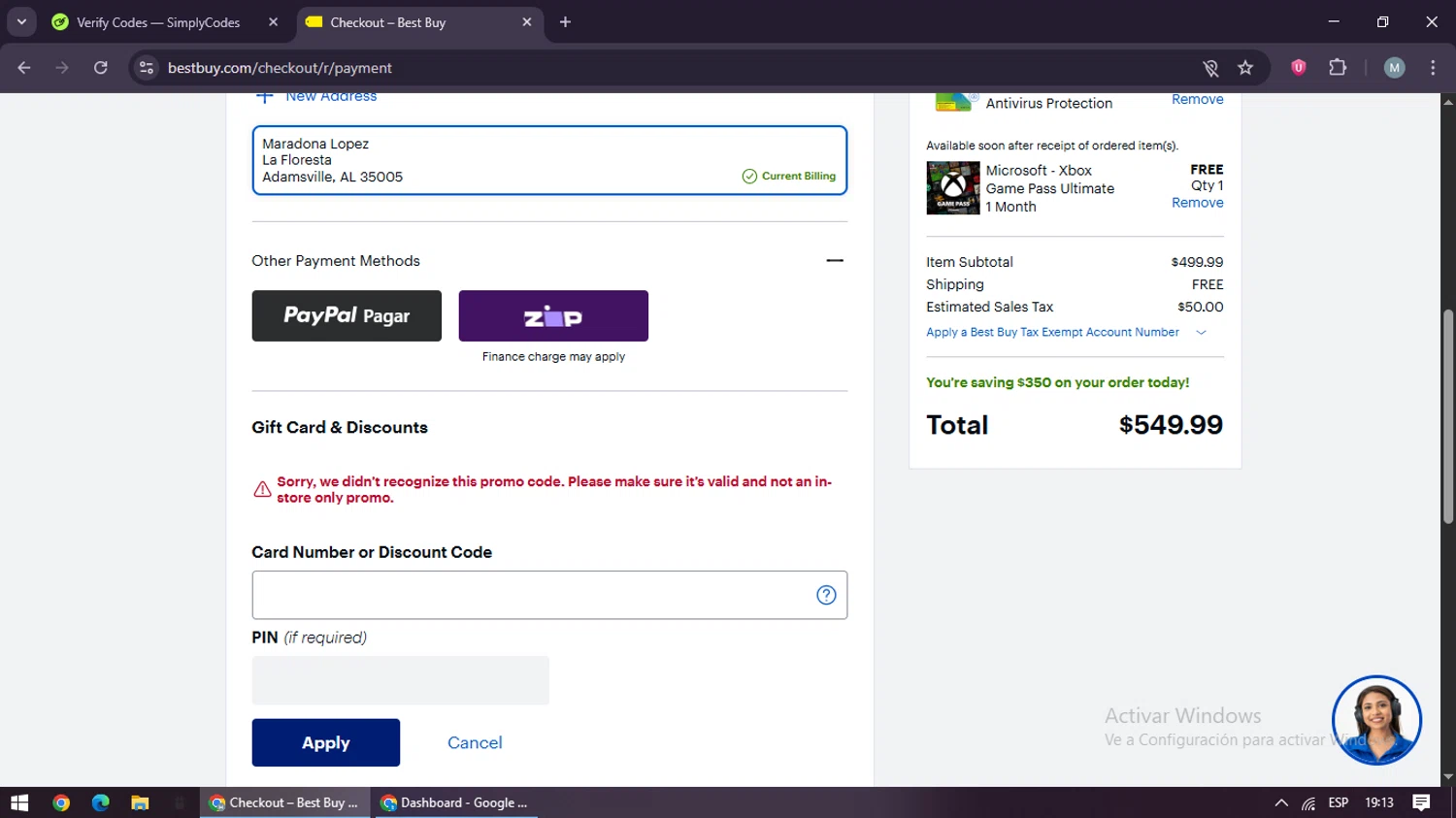The image size is (1456, 818).
Task: Click the PIN input field
Action: [x=400, y=680]
